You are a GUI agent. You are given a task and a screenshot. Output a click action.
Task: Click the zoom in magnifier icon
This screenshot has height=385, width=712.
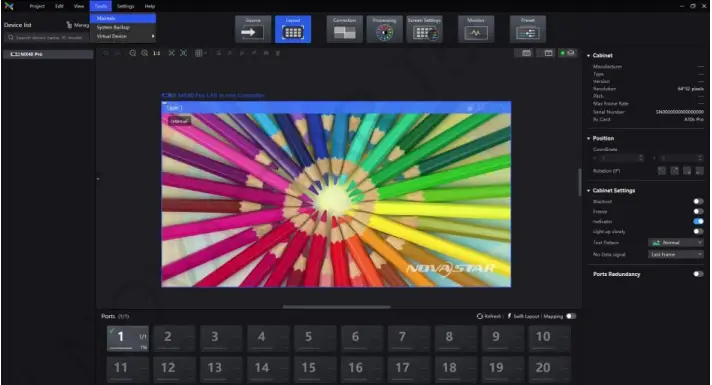pyautogui.click(x=144, y=53)
